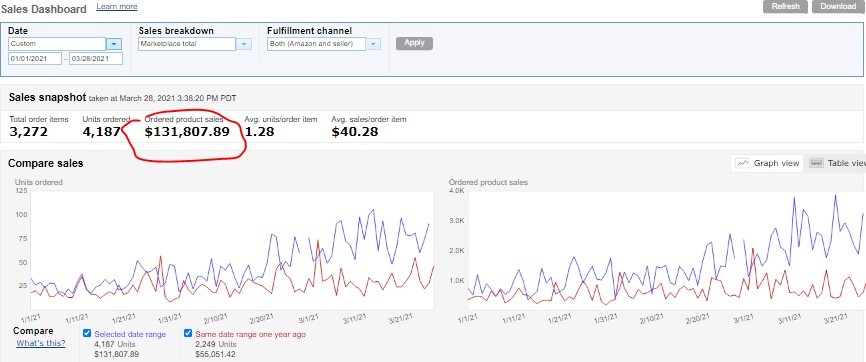Screen dimensions: 866x362
Task: Open the Fulfillment channel dropdown
Action: 373,44
